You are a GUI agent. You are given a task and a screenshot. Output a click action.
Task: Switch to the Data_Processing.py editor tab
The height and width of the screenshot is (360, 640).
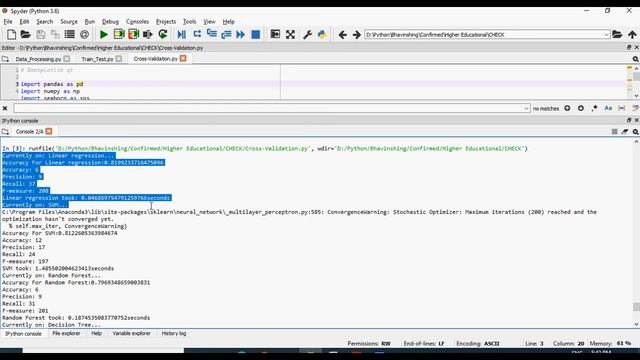click(x=38, y=59)
